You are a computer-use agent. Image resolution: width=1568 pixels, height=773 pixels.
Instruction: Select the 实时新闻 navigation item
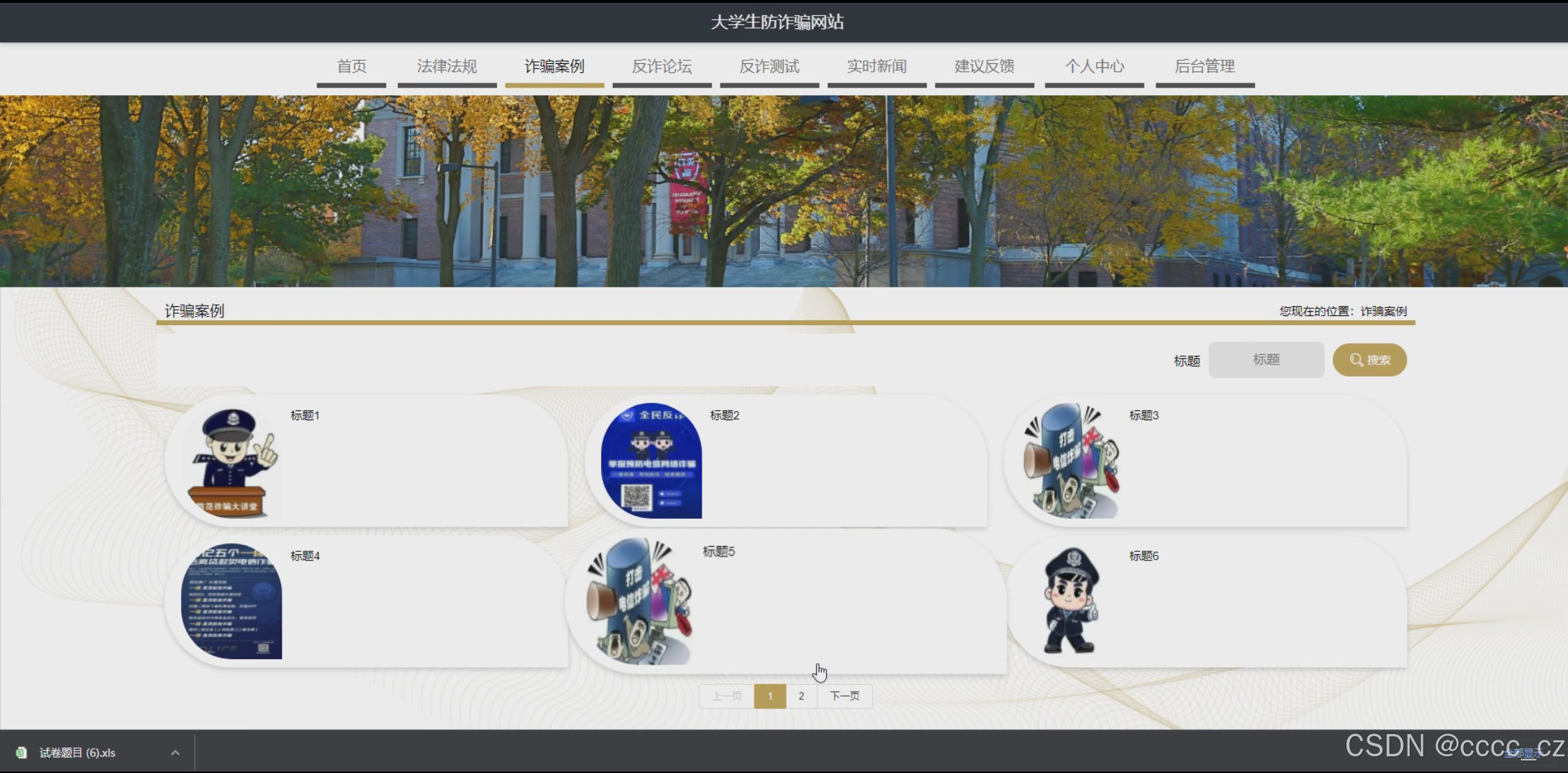pyautogui.click(x=877, y=67)
